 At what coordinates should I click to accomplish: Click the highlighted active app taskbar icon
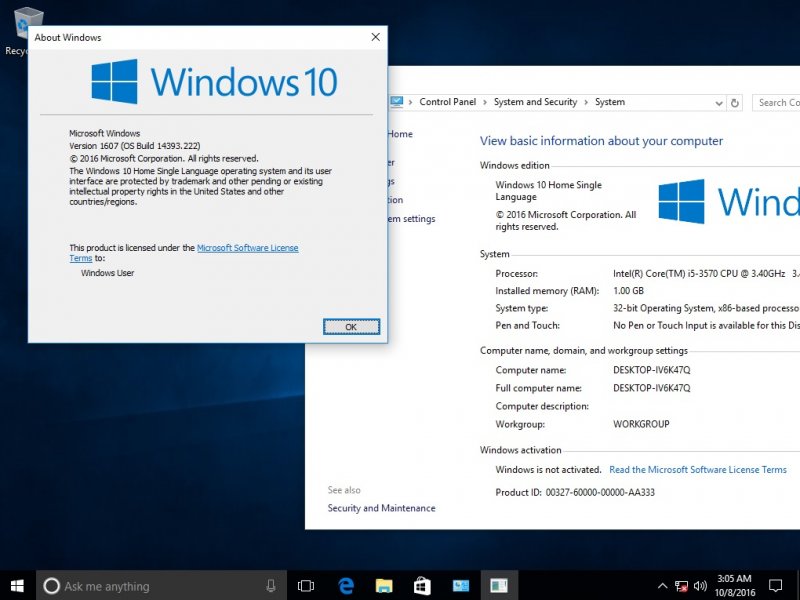tap(498, 586)
